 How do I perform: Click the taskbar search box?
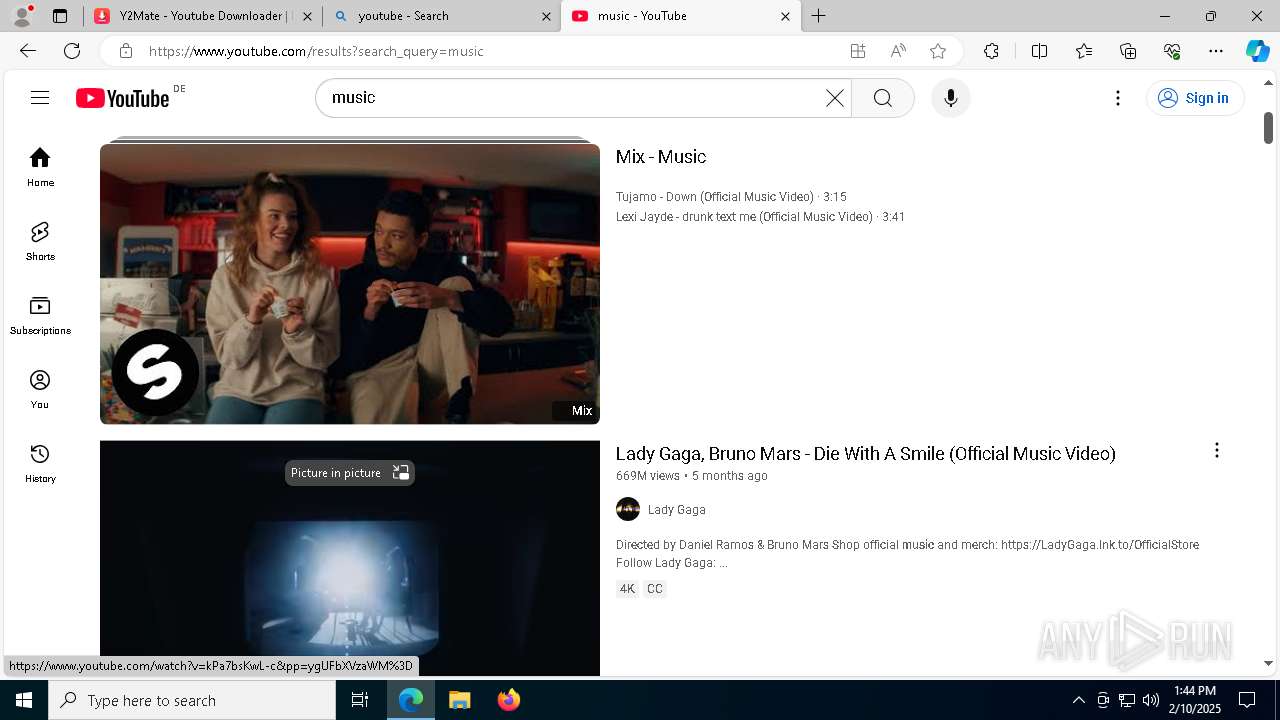192,700
